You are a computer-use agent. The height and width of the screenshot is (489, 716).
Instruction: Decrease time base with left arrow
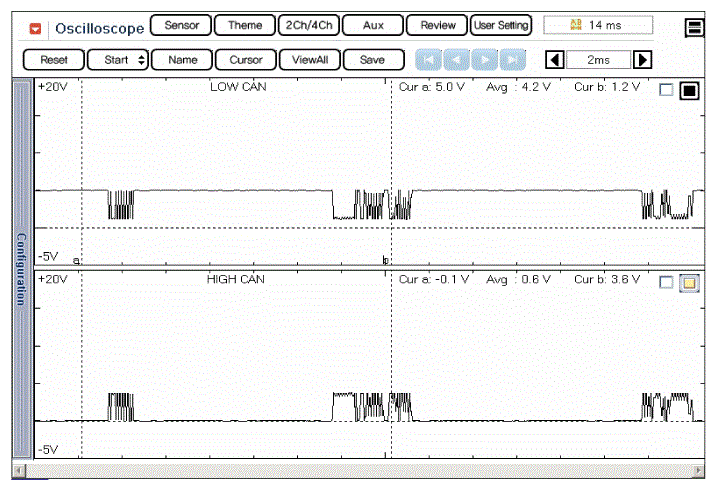pyautogui.click(x=554, y=60)
